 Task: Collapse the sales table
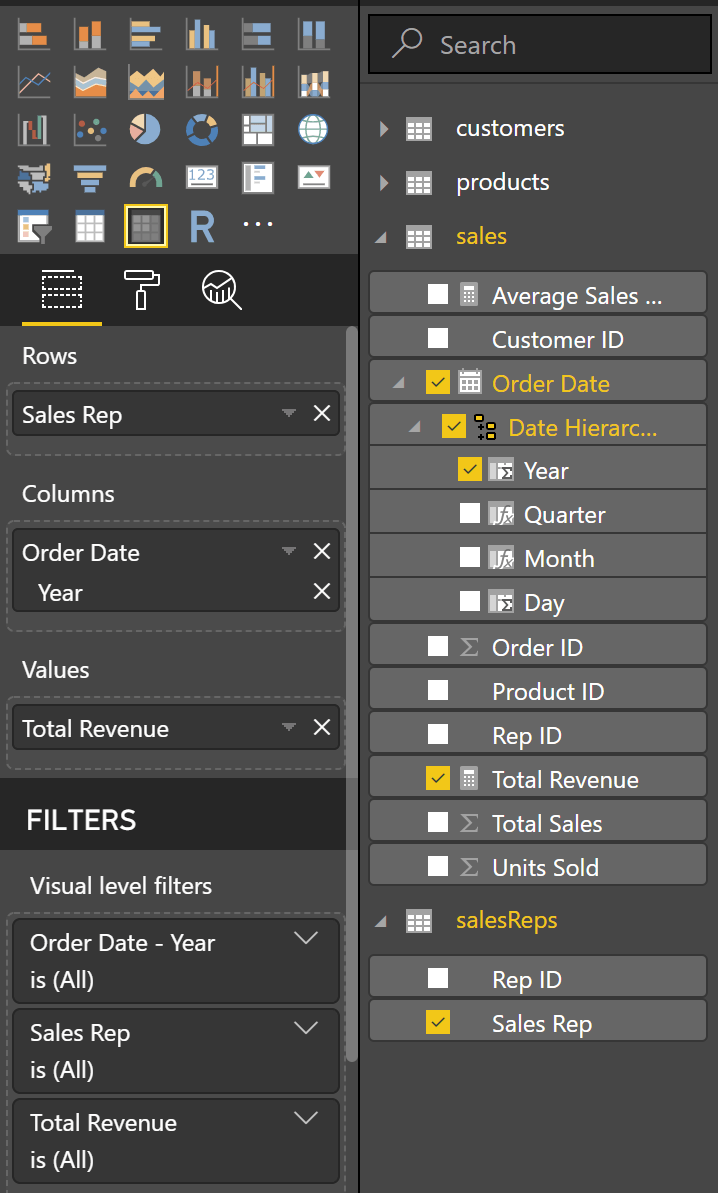[x=380, y=236]
